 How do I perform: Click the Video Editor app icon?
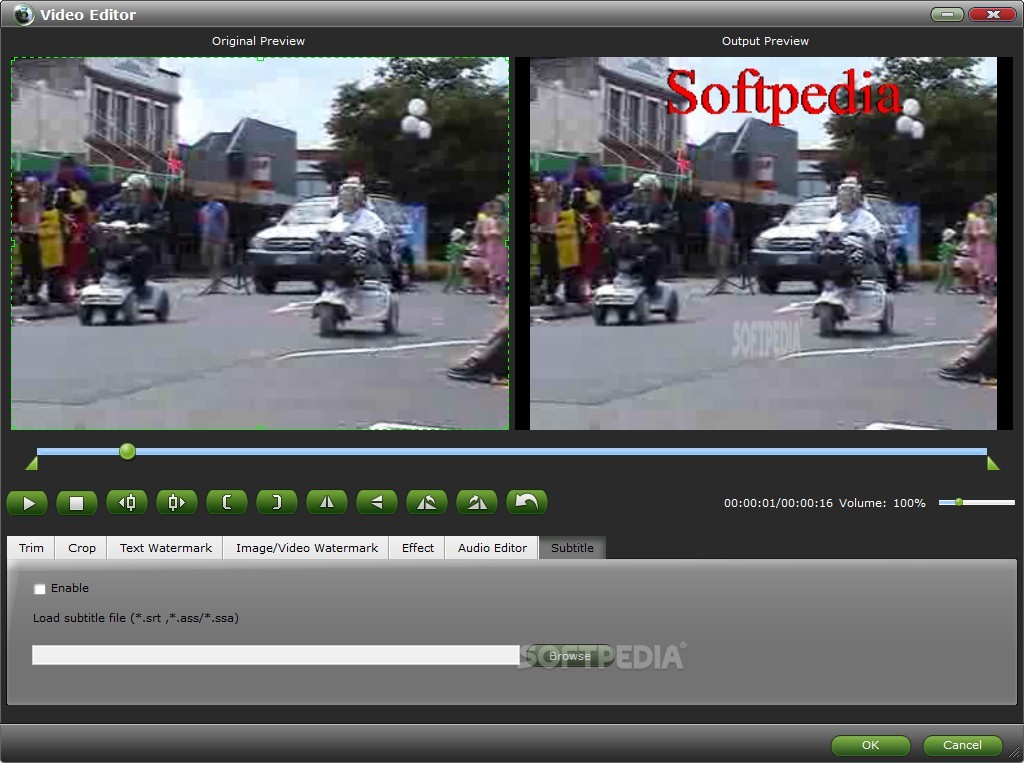[x=24, y=14]
